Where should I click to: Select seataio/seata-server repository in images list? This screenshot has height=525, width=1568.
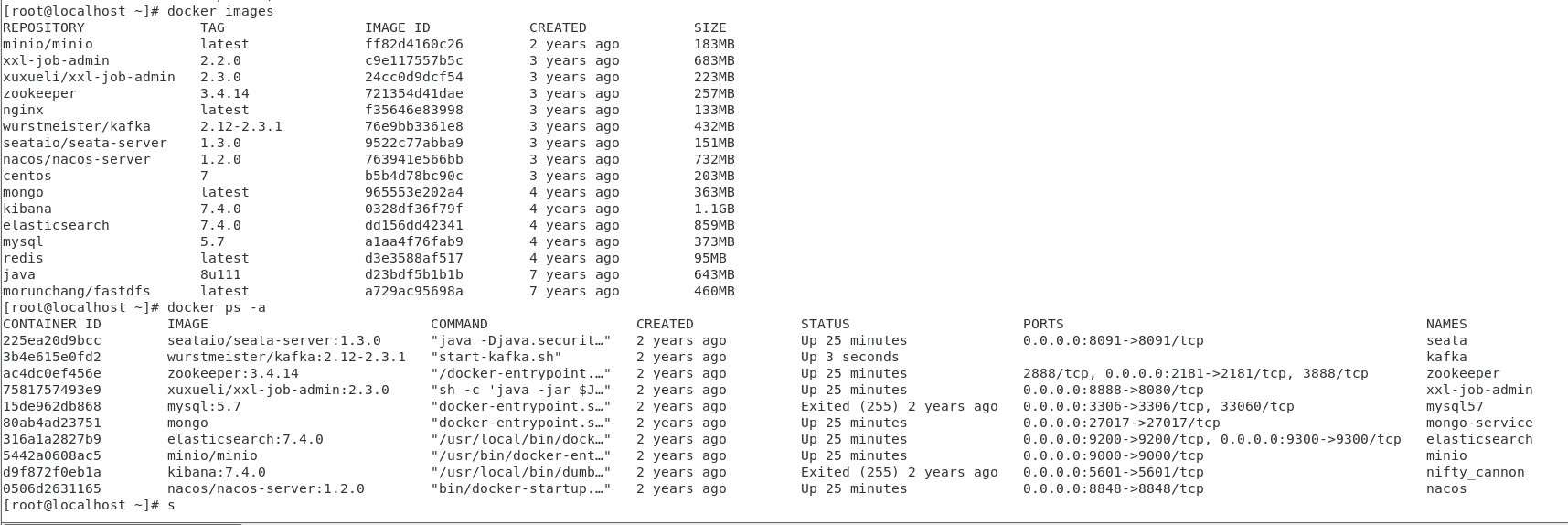(x=85, y=143)
